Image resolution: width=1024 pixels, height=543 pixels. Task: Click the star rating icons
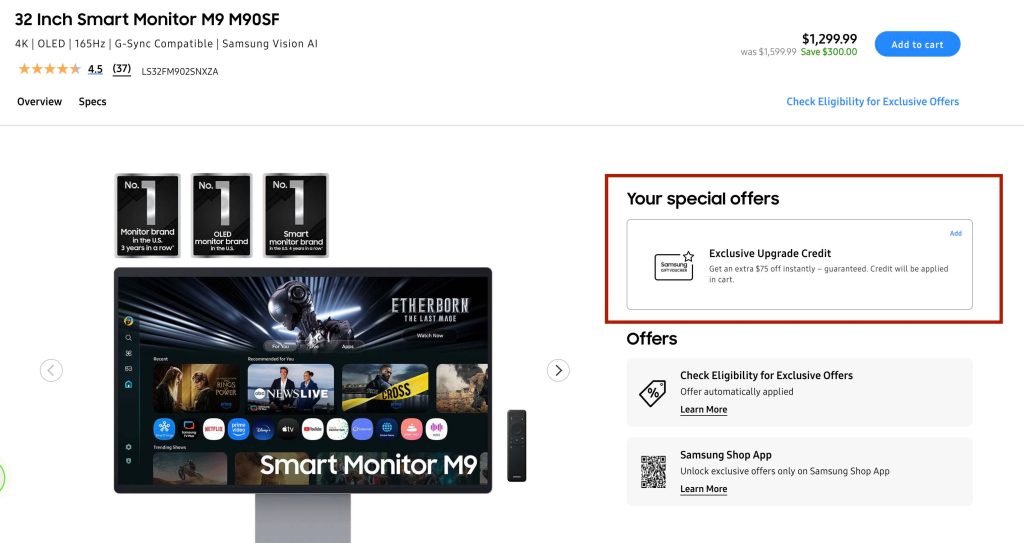[x=50, y=69]
